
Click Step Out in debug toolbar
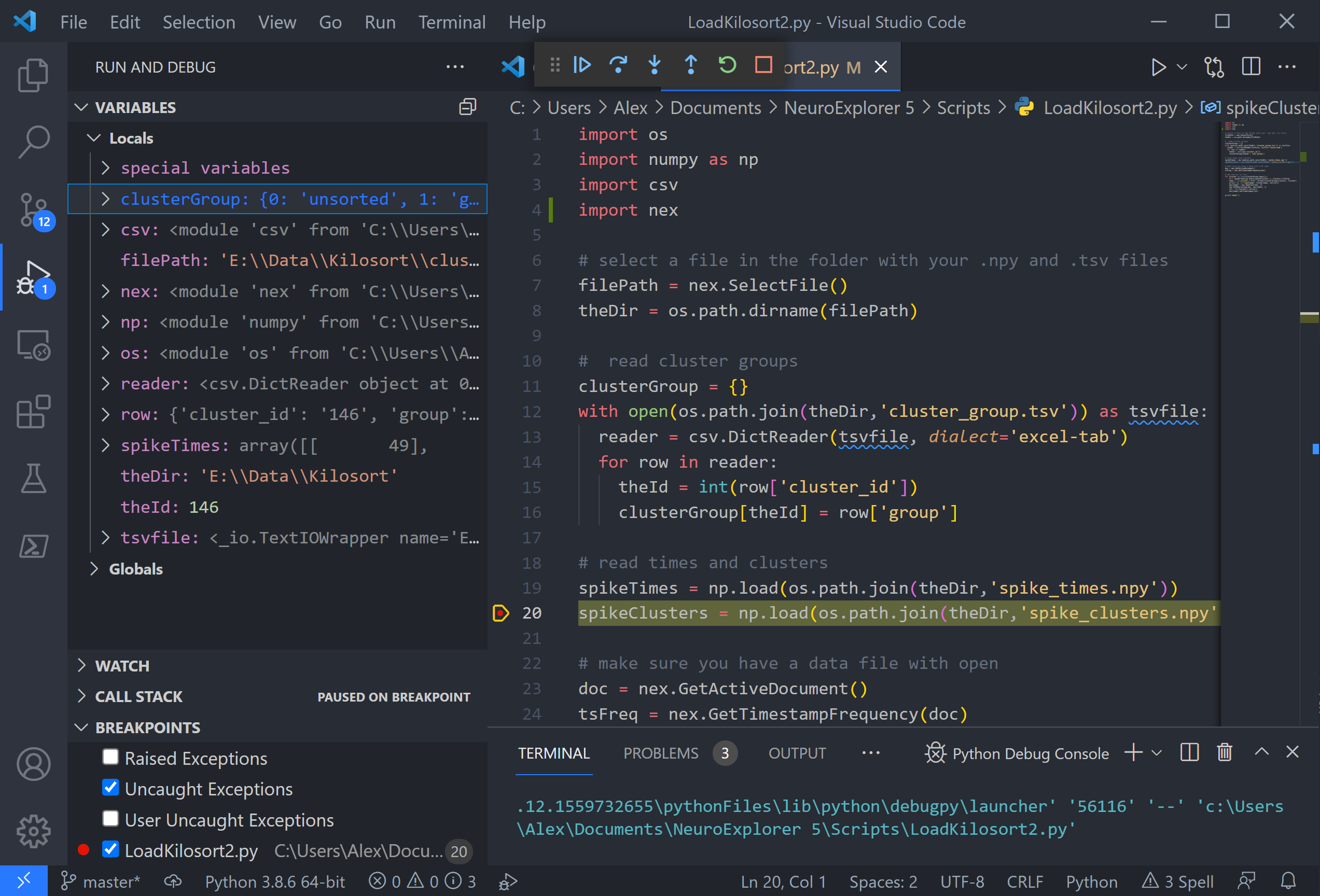(x=691, y=65)
